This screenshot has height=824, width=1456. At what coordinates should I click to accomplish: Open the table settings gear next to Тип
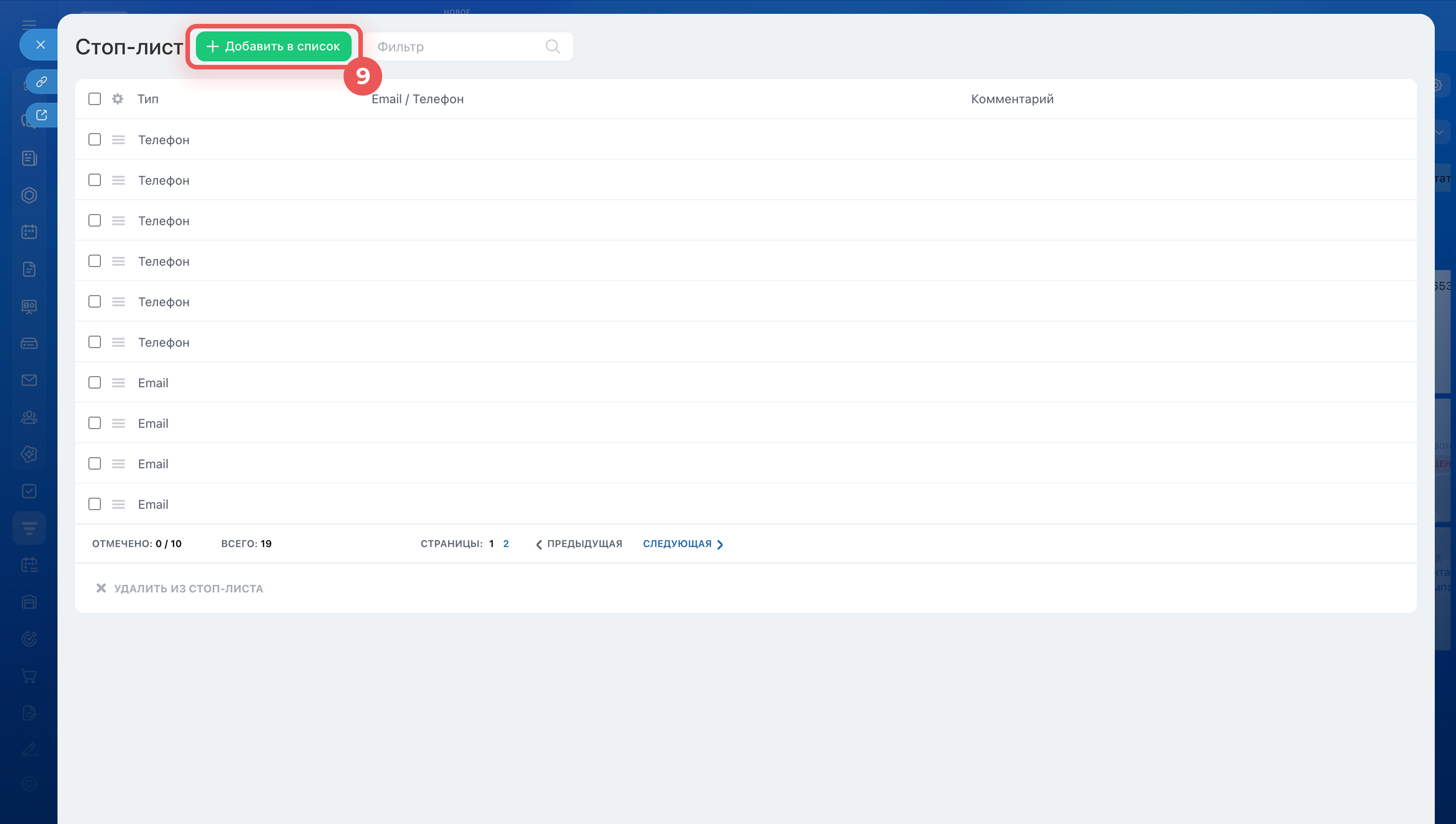tap(118, 99)
